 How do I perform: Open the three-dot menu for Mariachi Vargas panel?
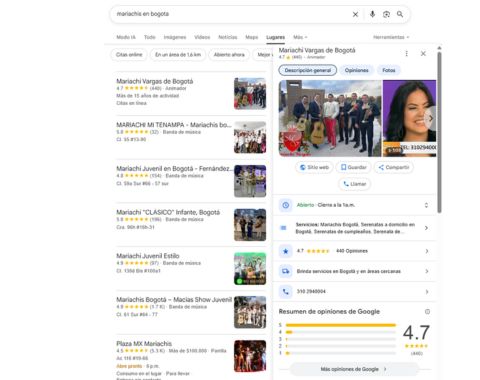click(406, 53)
